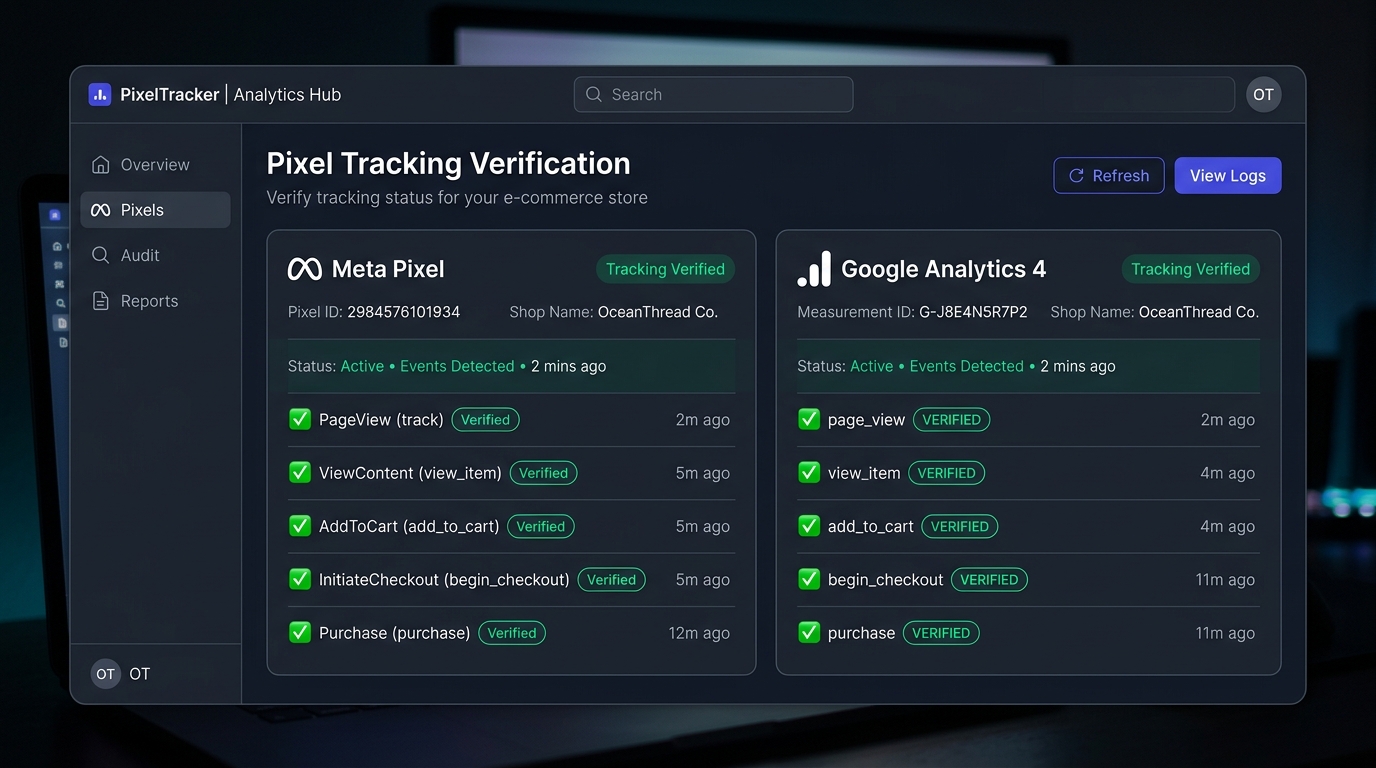Click green check next to begin_checkout
The height and width of the screenshot is (768, 1376).
click(809, 579)
